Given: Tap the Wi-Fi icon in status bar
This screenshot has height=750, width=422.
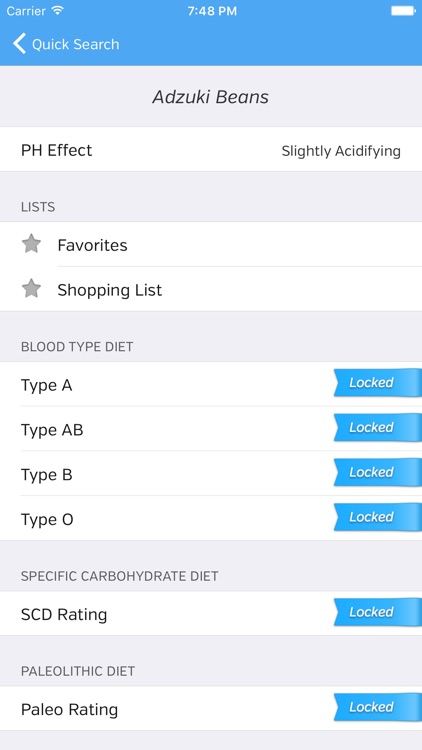Looking at the screenshot, I should [x=58, y=11].
